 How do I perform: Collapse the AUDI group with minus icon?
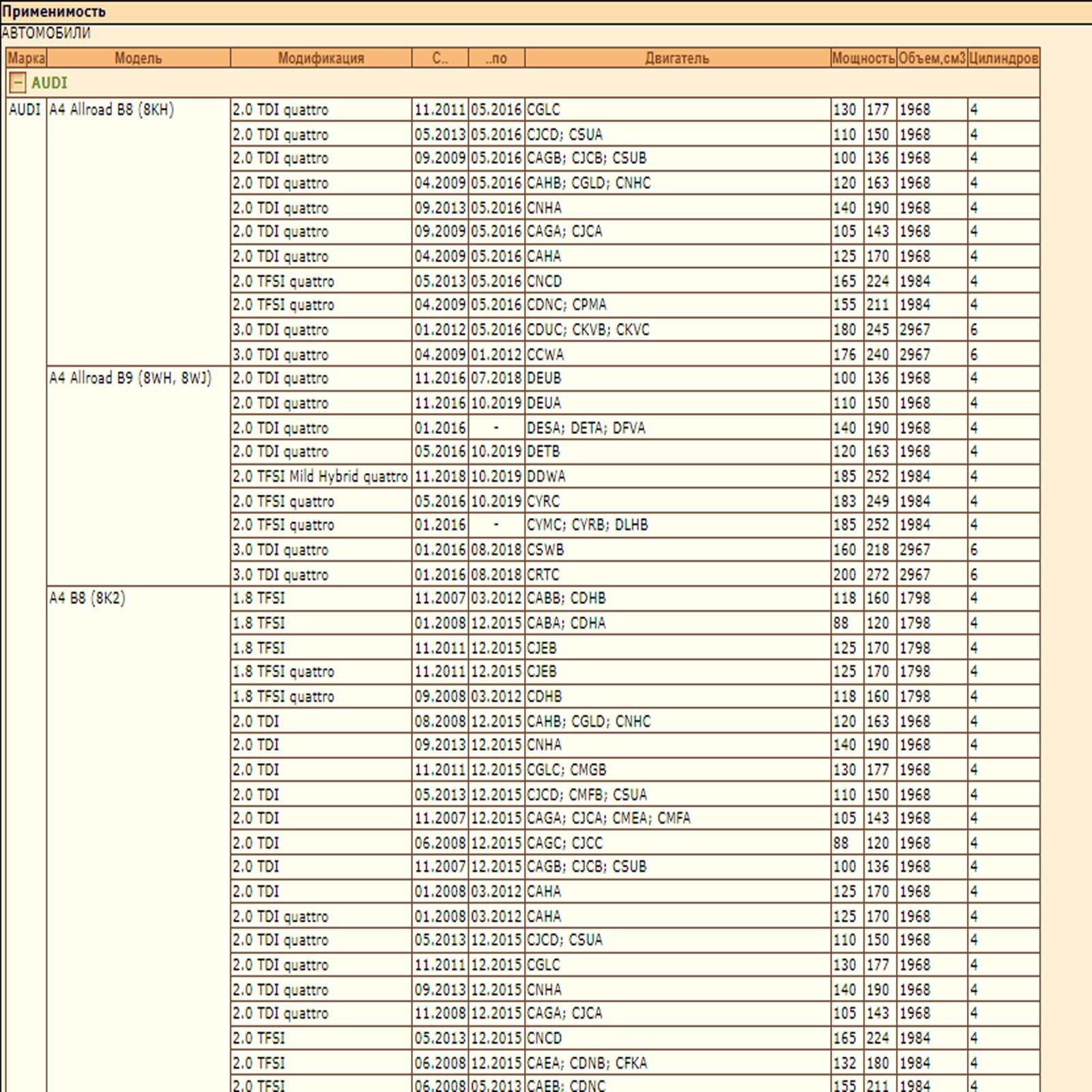pos(18,83)
